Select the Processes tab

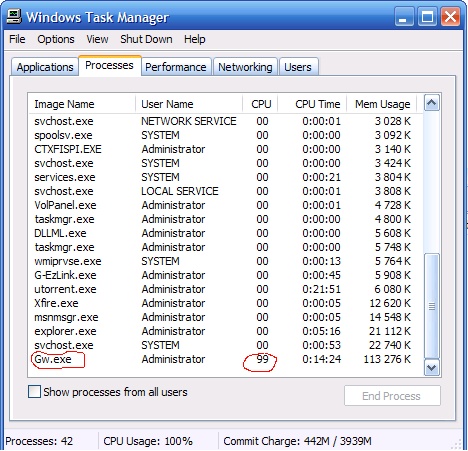click(109, 65)
